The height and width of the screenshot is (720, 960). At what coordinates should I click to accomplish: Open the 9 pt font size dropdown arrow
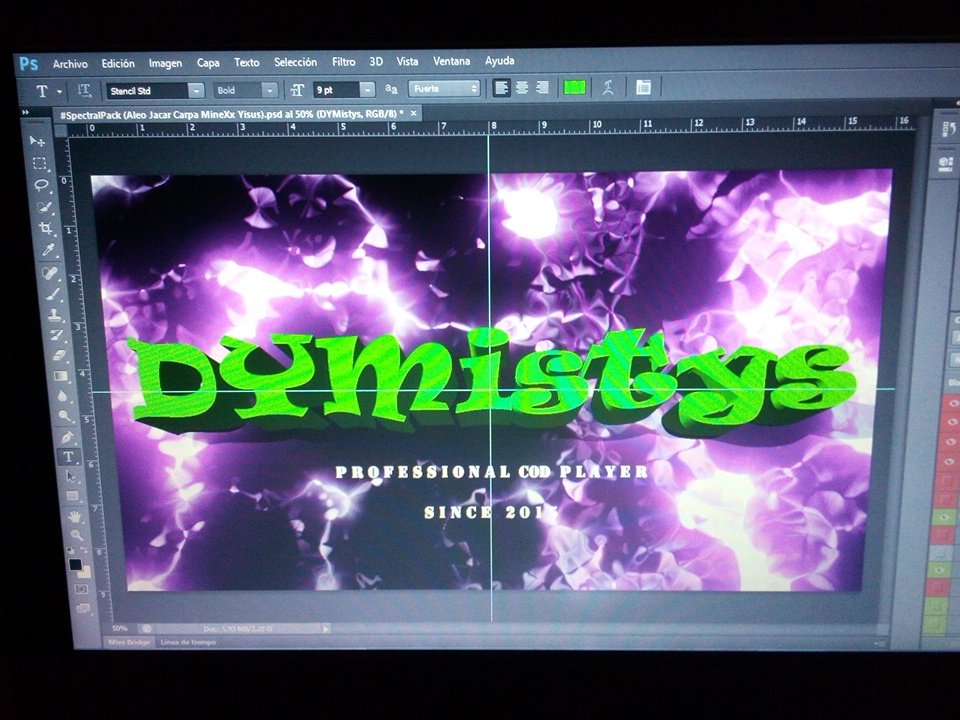pyautogui.click(x=367, y=89)
